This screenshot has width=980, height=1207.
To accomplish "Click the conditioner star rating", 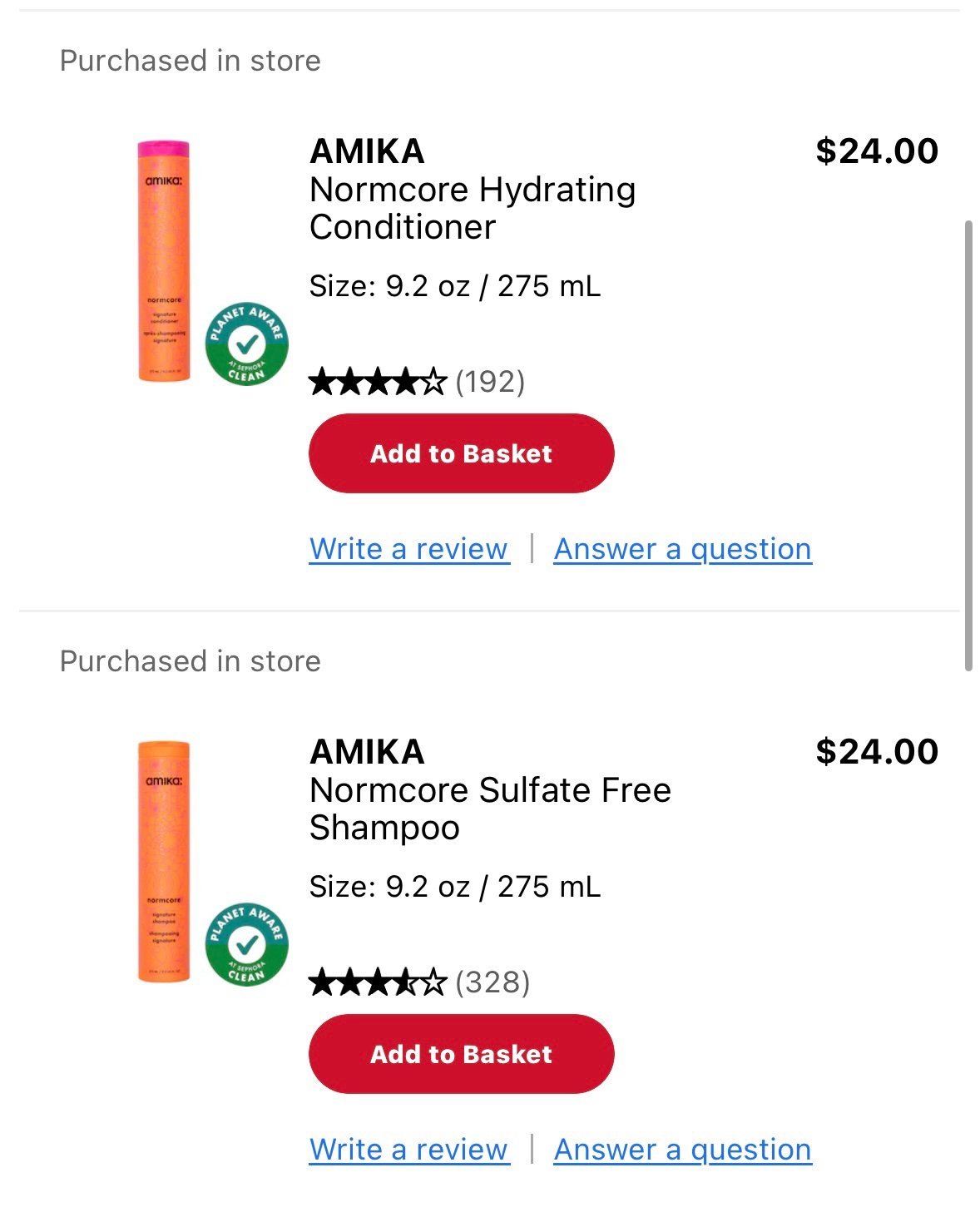I will [378, 383].
